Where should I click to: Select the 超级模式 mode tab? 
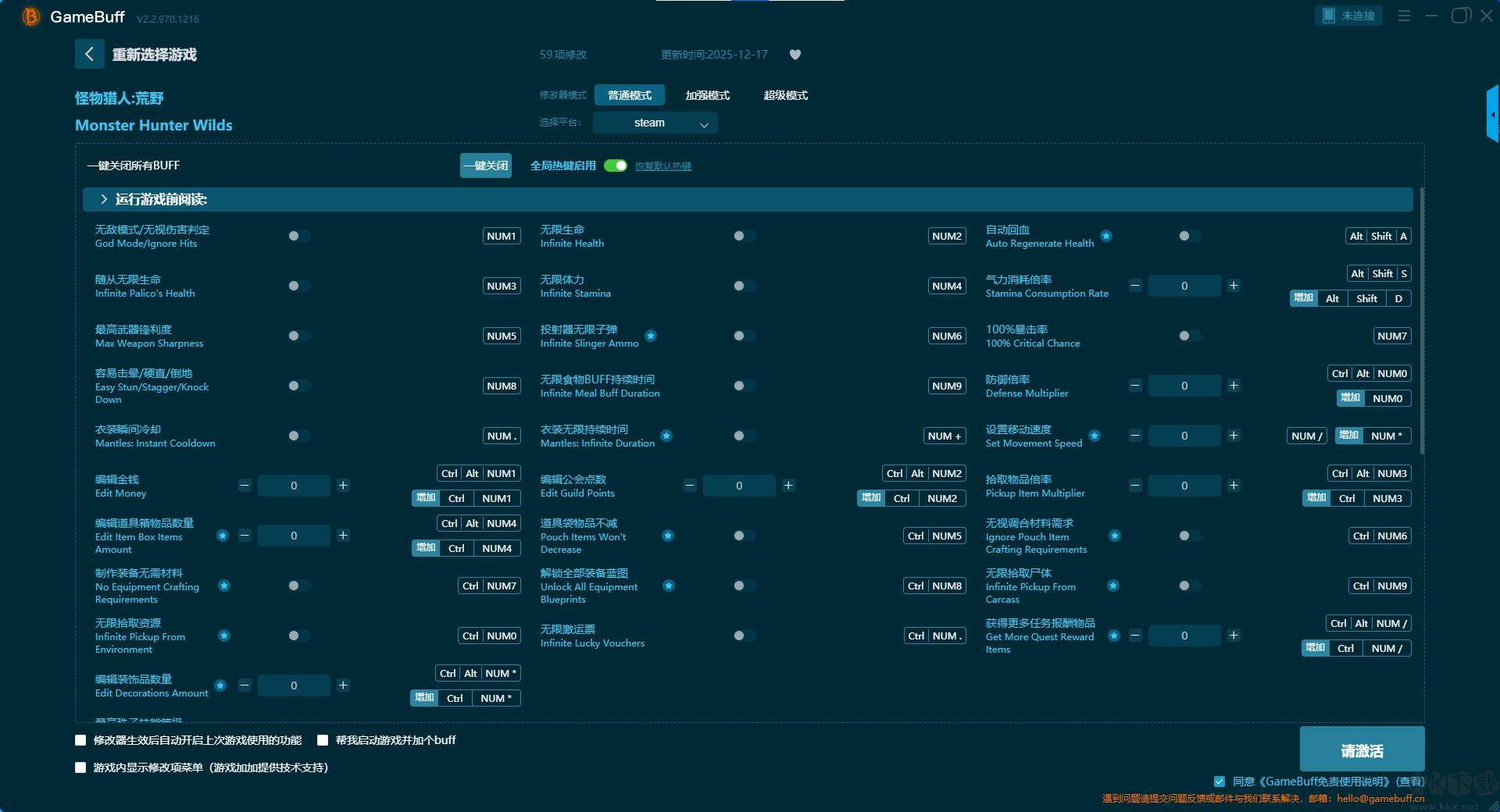(x=785, y=95)
